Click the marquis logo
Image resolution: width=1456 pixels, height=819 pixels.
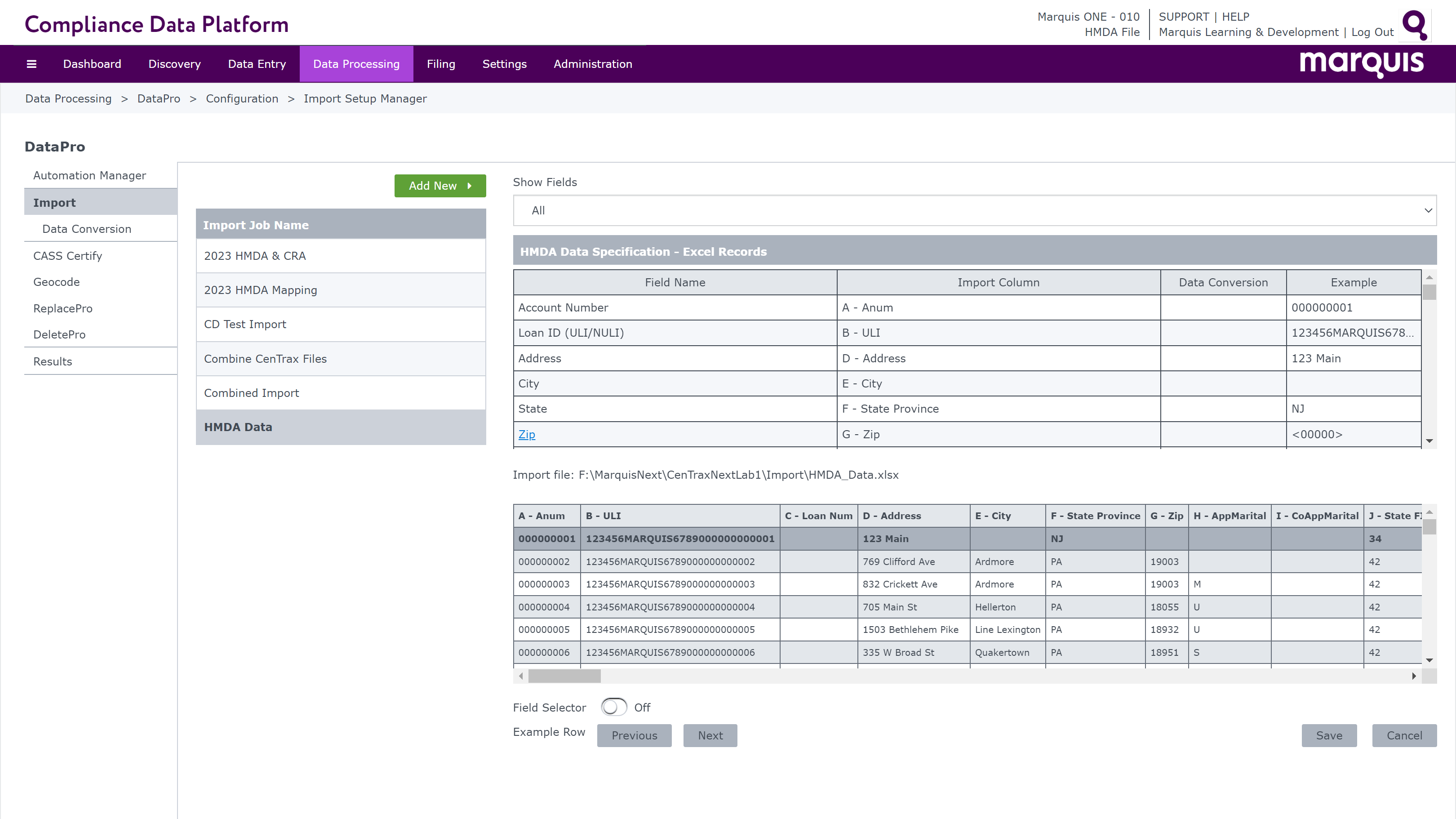[x=1361, y=63]
